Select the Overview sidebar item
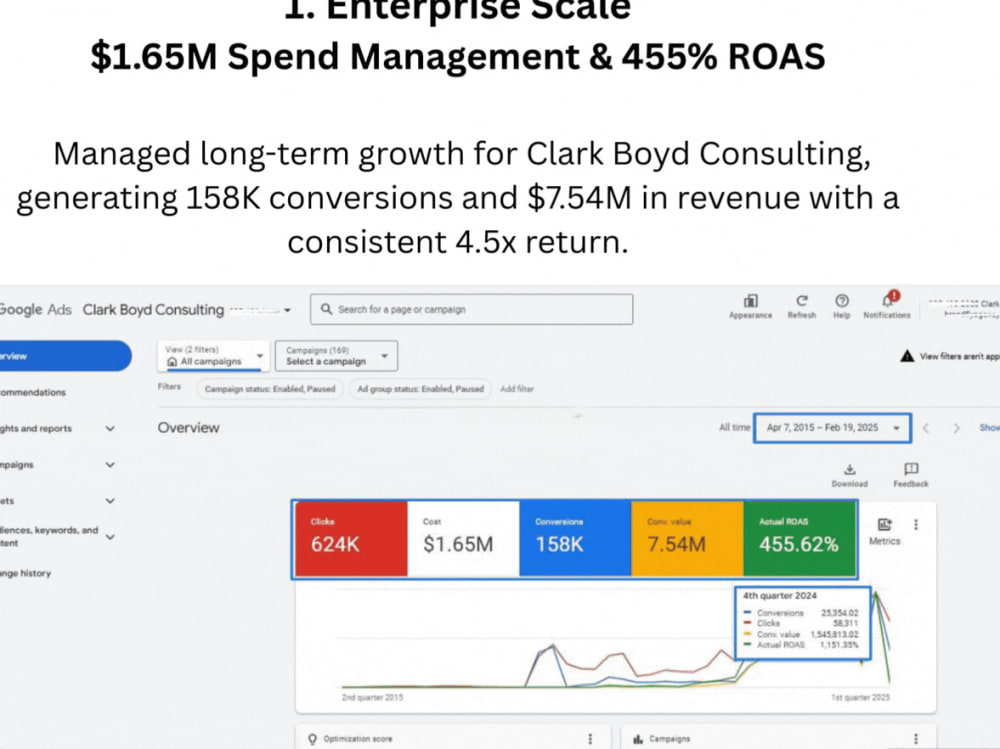The height and width of the screenshot is (749, 1000). [64, 356]
